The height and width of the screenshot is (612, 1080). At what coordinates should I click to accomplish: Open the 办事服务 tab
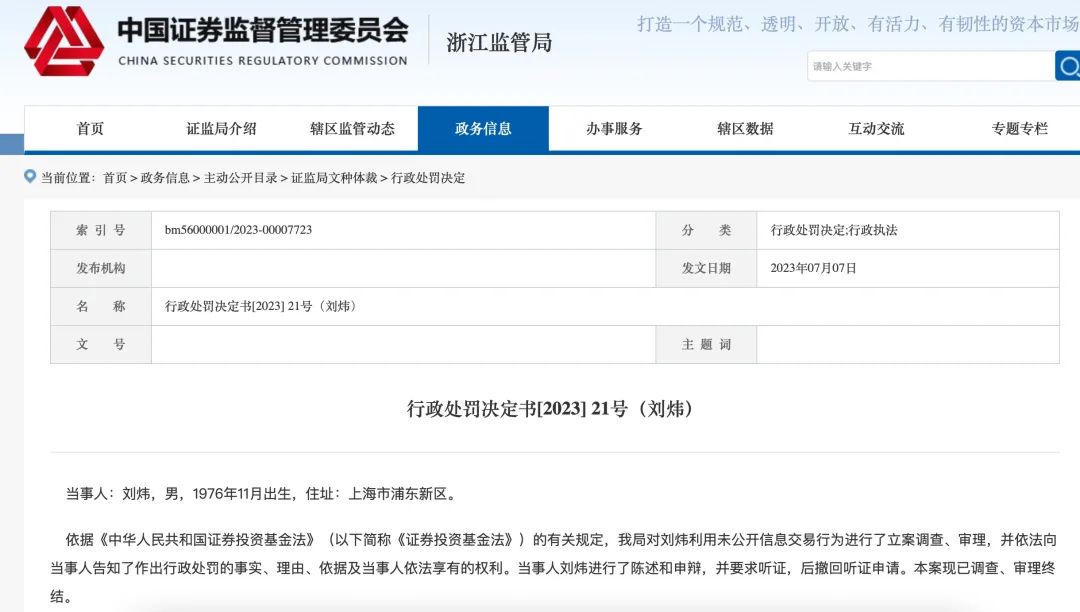pos(614,128)
